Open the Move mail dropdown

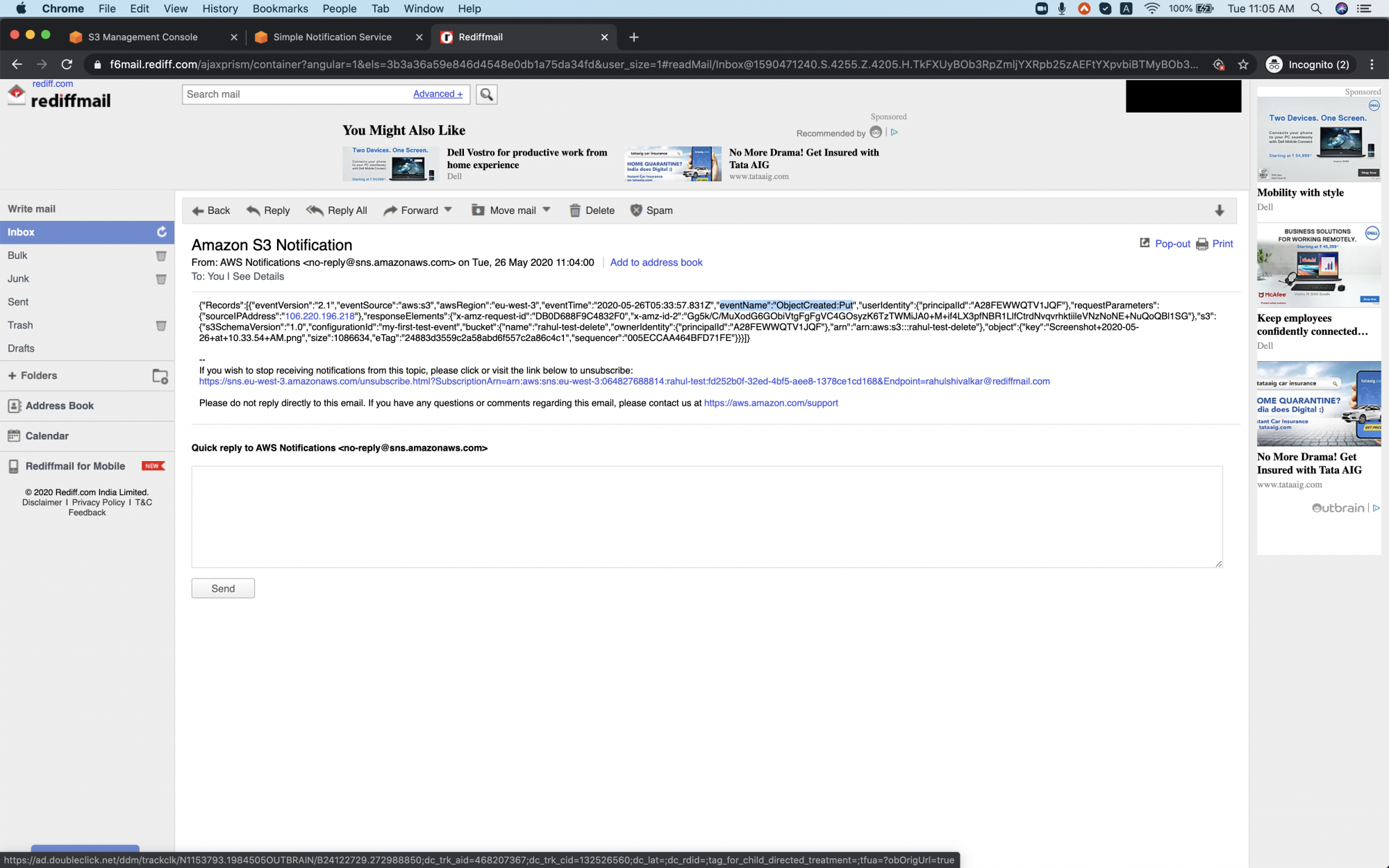coord(547,209)
